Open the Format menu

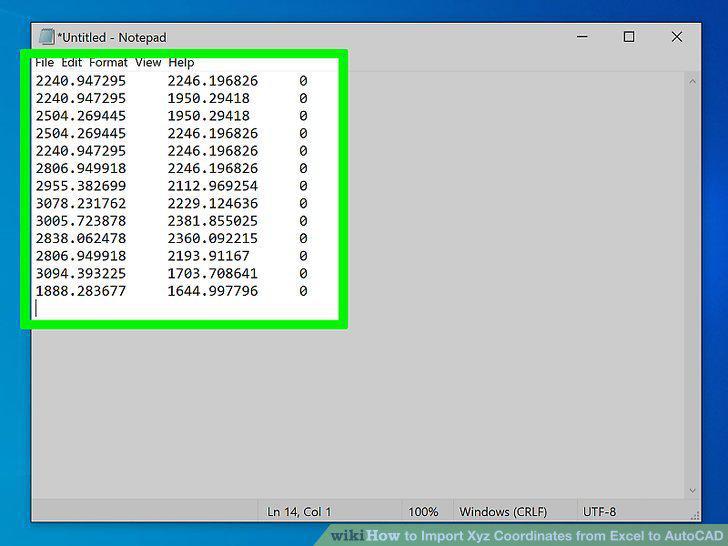(x=108, y=62)
